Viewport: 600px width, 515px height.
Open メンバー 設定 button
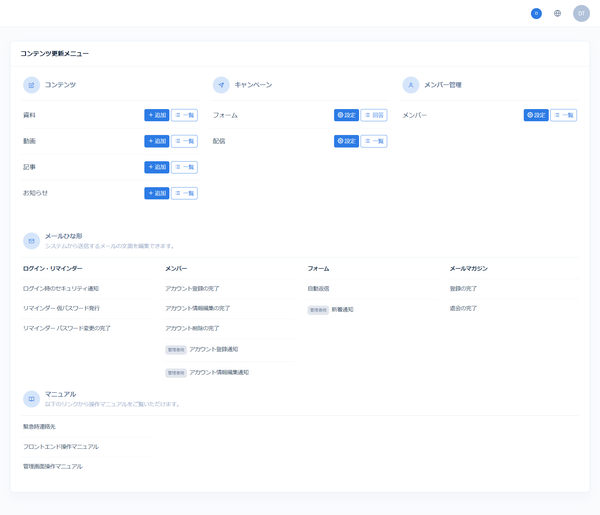[536, 115]
